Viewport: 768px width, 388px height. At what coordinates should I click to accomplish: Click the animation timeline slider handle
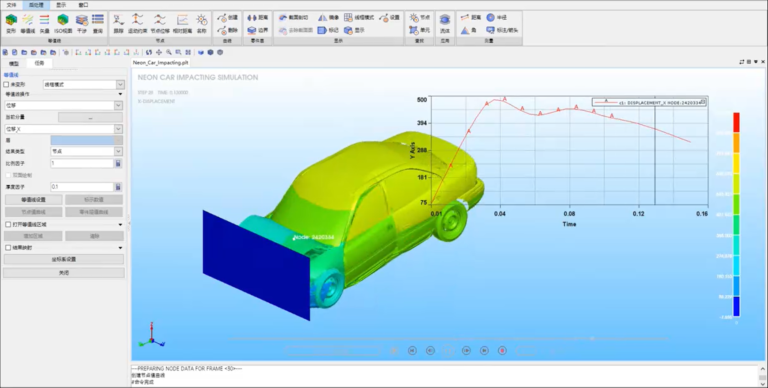[593, 338]
